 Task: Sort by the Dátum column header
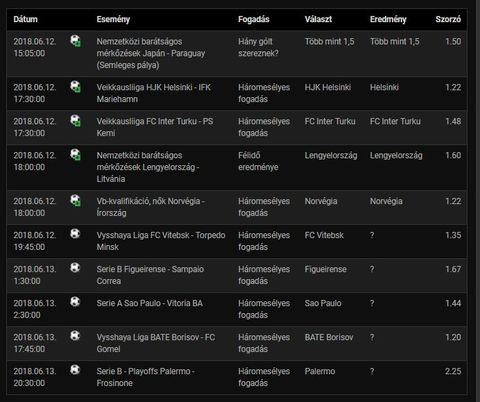click(x=25, y=19)
